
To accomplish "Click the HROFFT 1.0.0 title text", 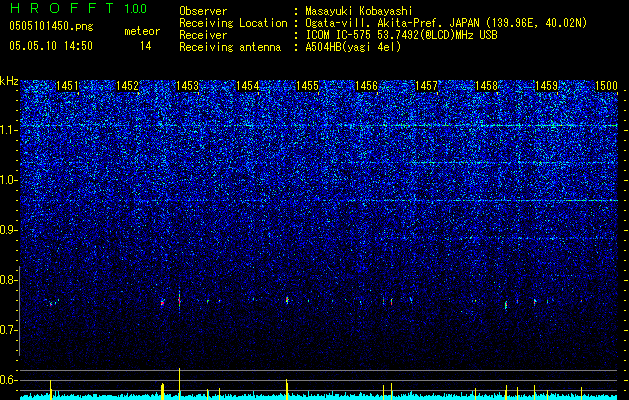I will [x=78, y=8].
